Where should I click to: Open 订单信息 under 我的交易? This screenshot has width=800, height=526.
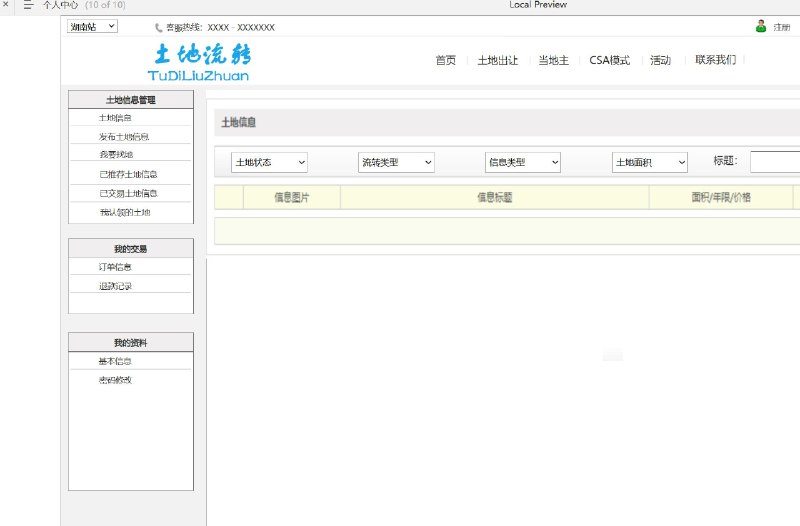(115, 267)
